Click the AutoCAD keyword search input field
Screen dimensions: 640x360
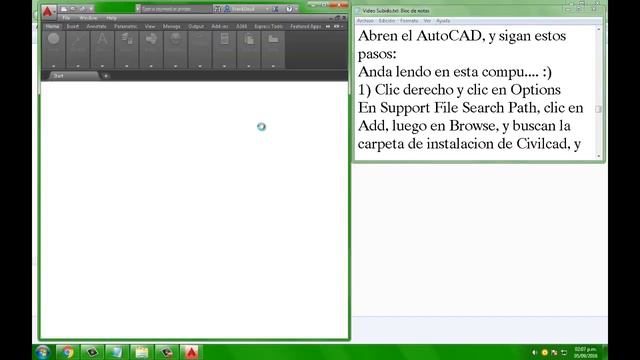(176, 9)
